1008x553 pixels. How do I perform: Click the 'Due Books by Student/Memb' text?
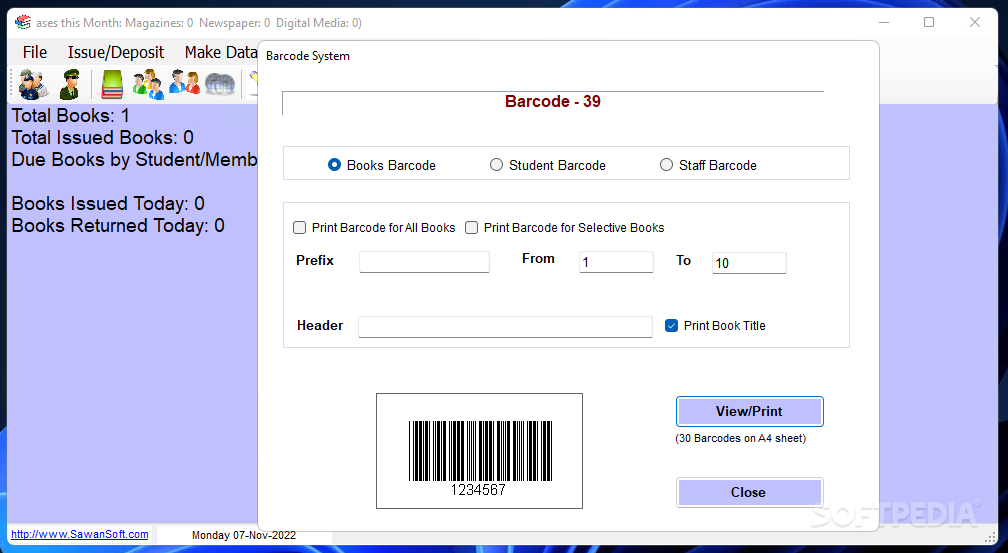click(134, 159)
